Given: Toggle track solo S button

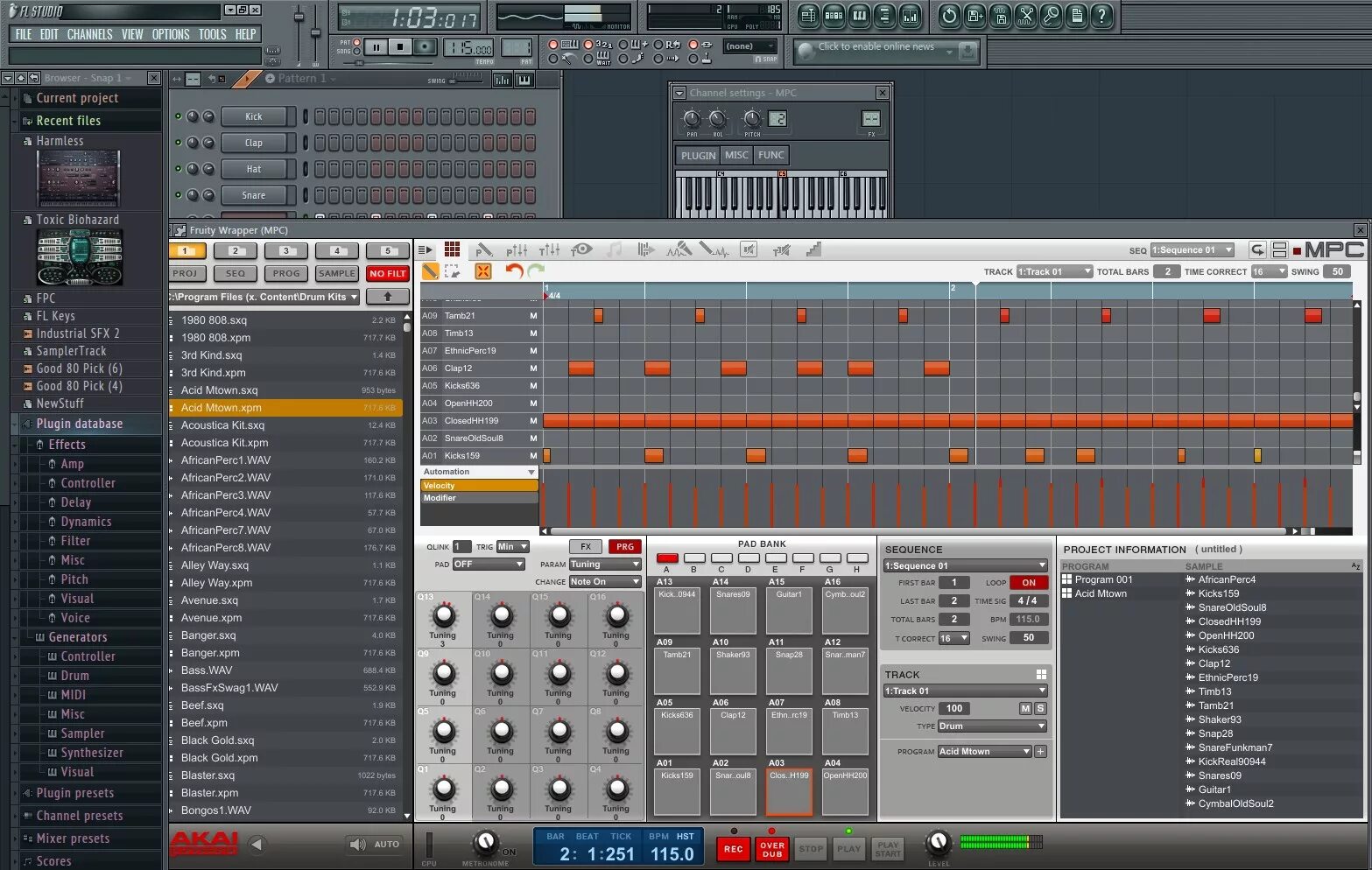Looking at the screenshot, I should [x=1040, y=708].
